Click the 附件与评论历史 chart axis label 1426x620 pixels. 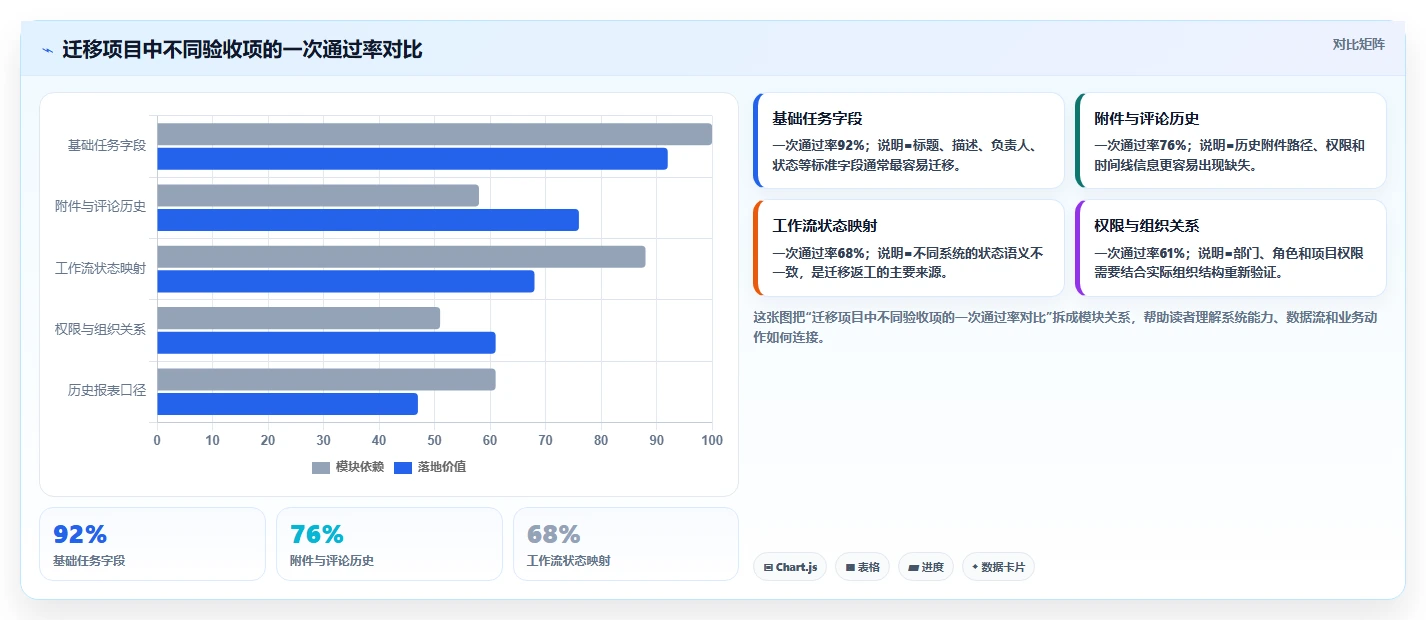click(x=100, y=207)
